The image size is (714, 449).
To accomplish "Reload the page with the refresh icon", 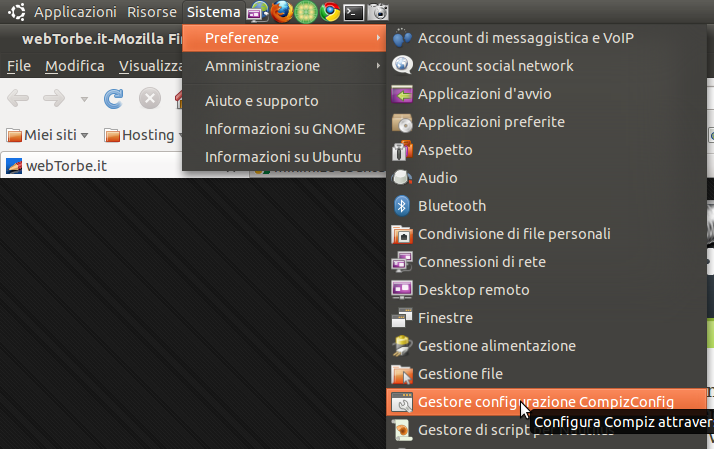I will tap(114, 98).
